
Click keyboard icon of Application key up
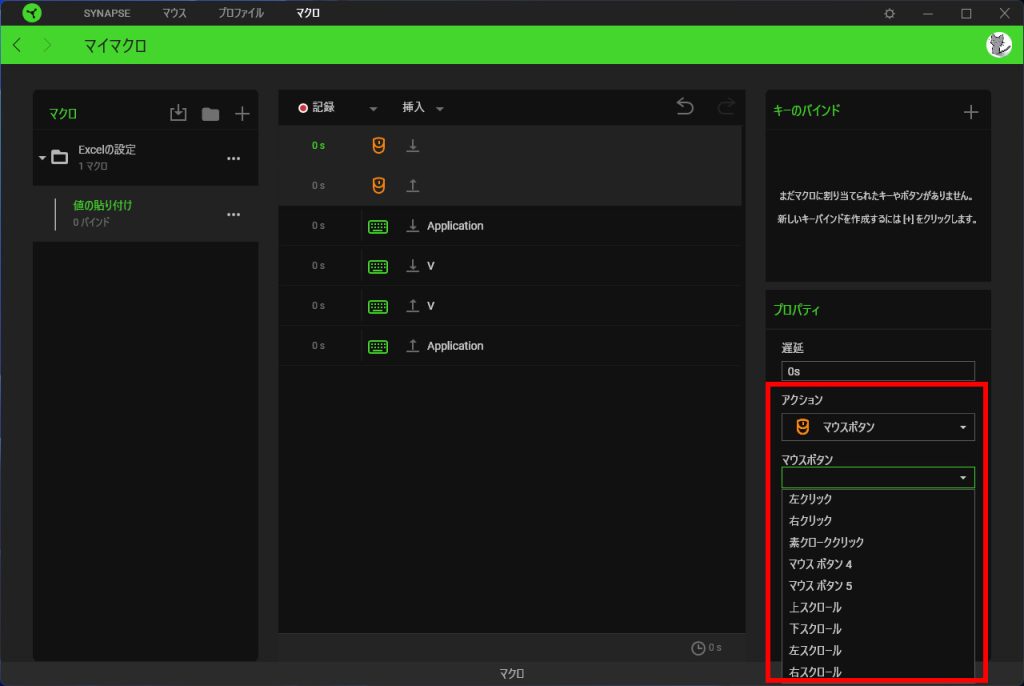pyautogui.click(x=378, y=346)
